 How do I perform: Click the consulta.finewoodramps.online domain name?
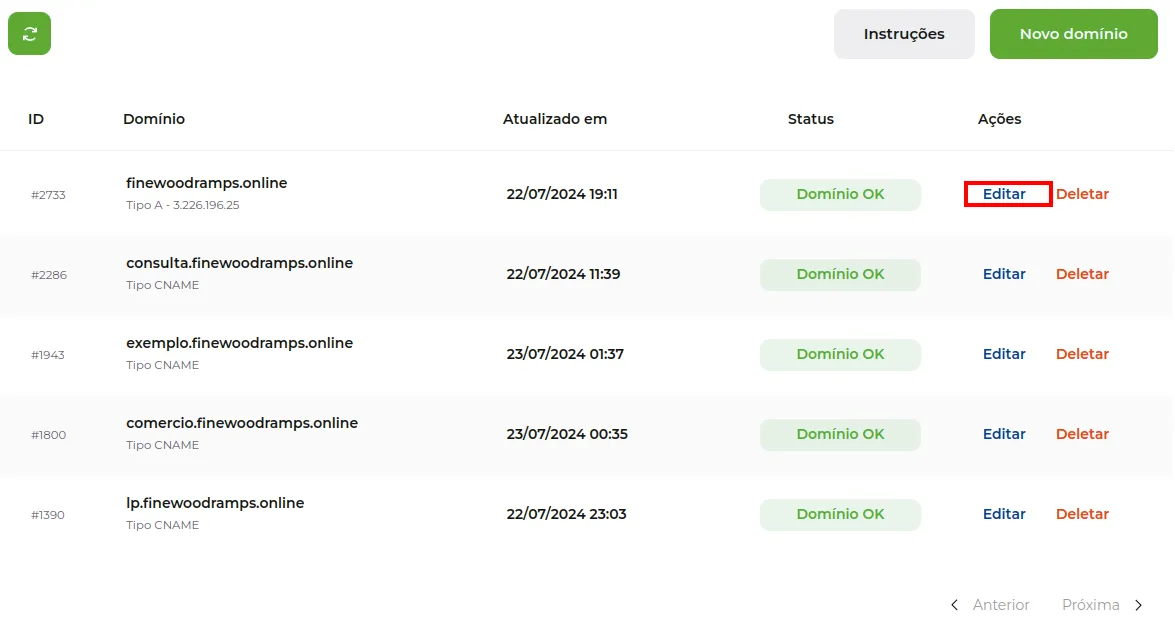pyautogui.click(x=239, y=263)
